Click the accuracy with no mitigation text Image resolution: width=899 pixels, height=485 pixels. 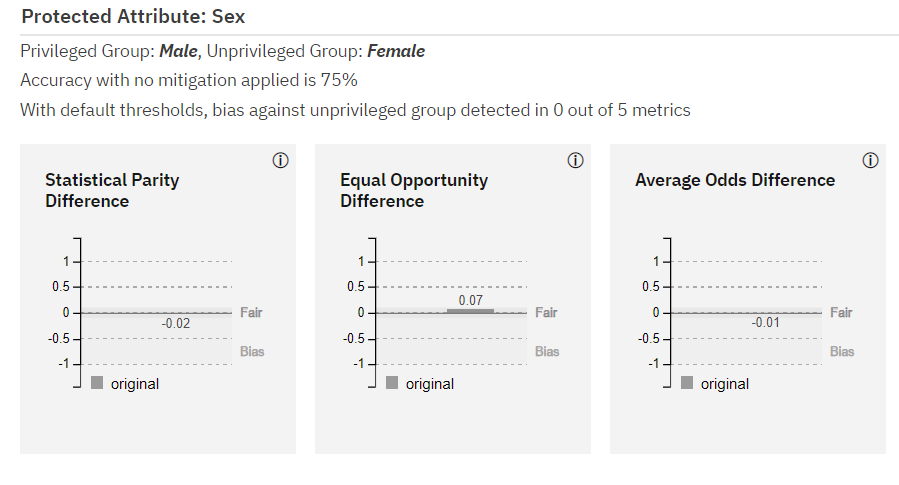pyautogui.click(x=189, y=80)
